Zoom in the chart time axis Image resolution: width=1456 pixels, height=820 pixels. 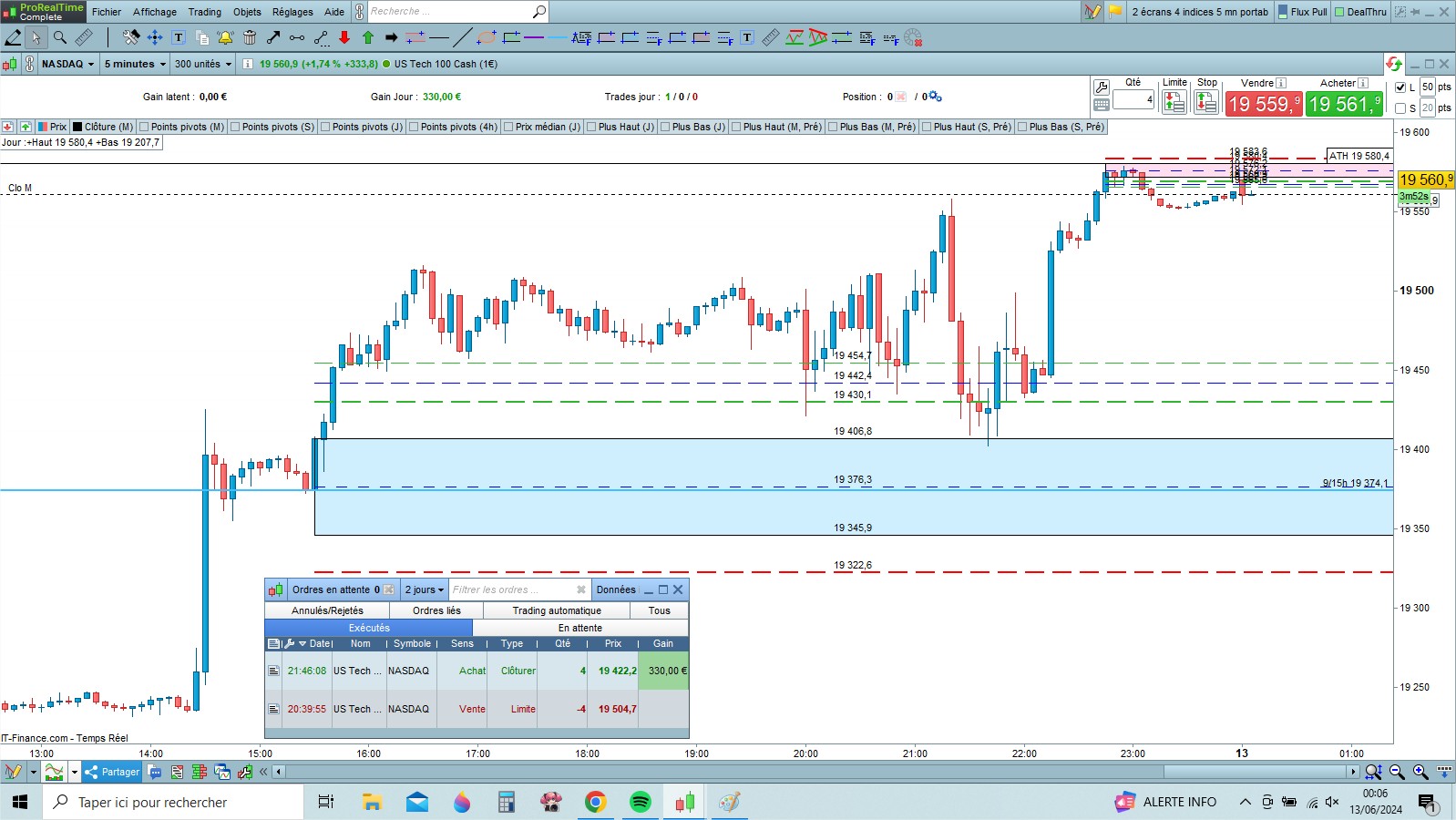(x=1420, y=772)
